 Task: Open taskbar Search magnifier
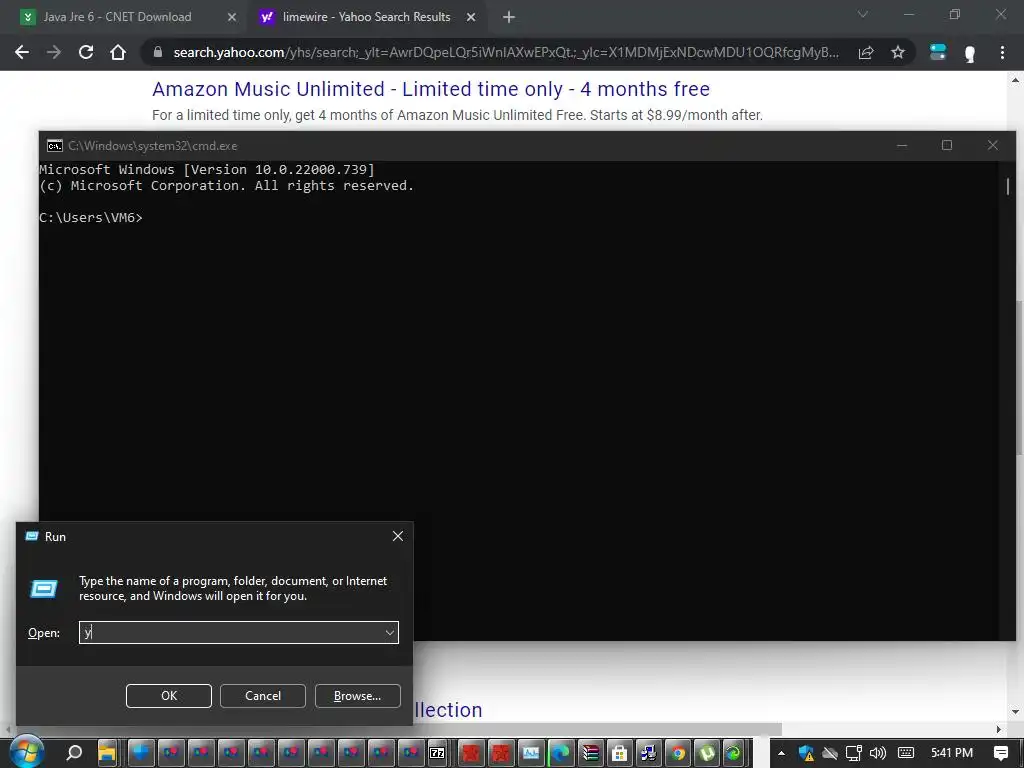74,753
